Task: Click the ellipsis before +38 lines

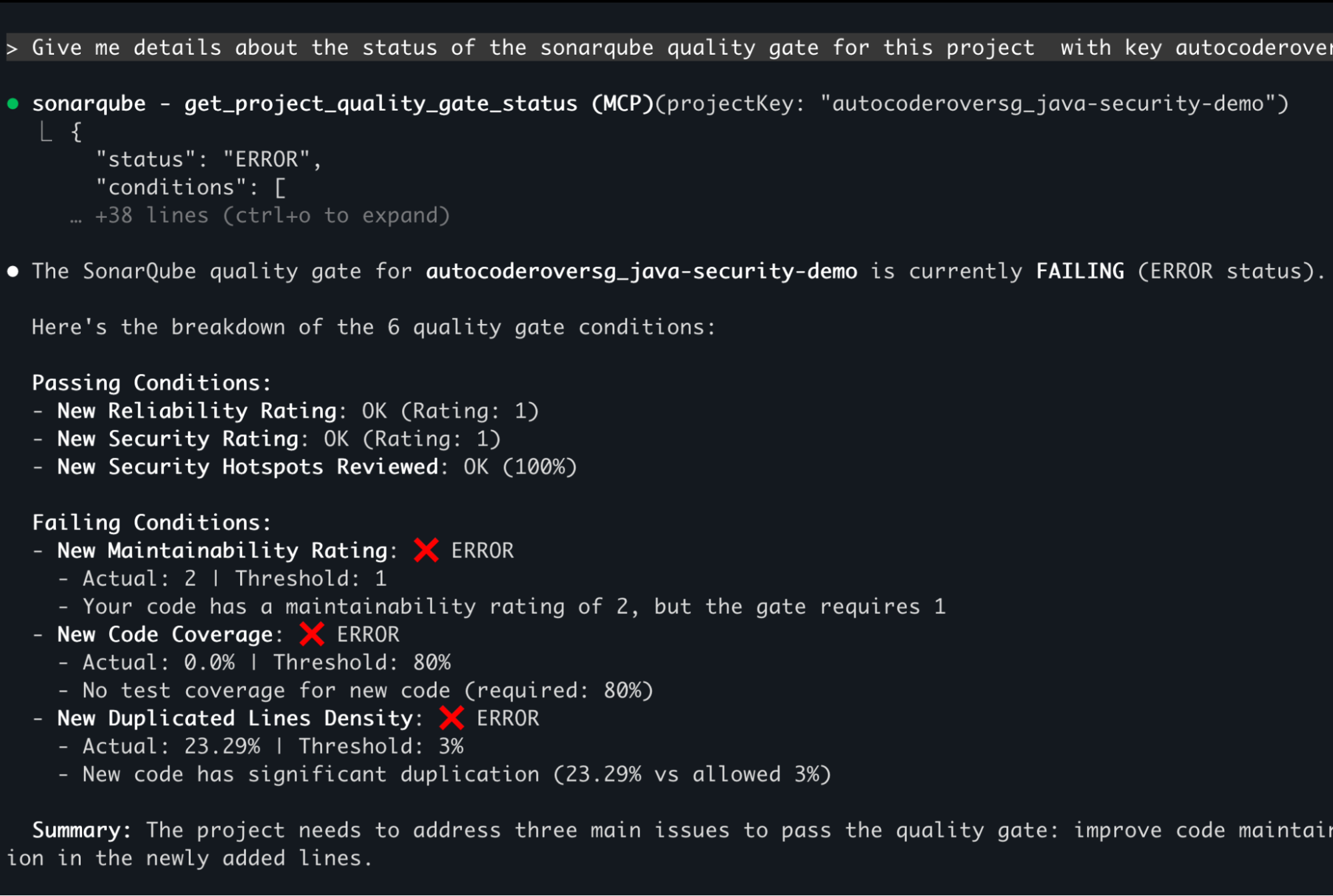Action: click(x=76, y=217)
